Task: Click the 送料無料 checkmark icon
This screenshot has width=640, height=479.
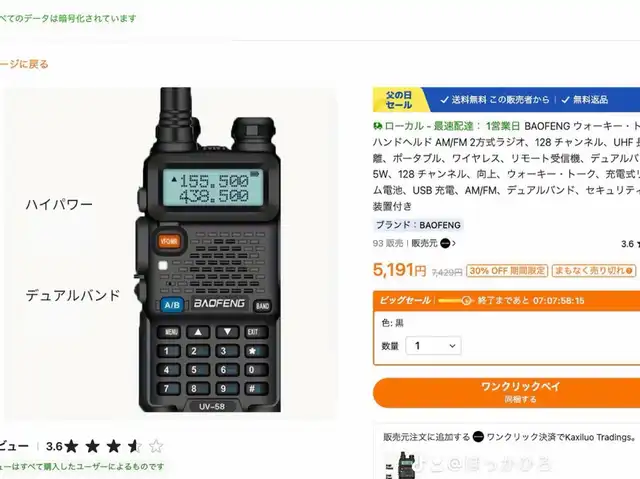Action: 444,100
